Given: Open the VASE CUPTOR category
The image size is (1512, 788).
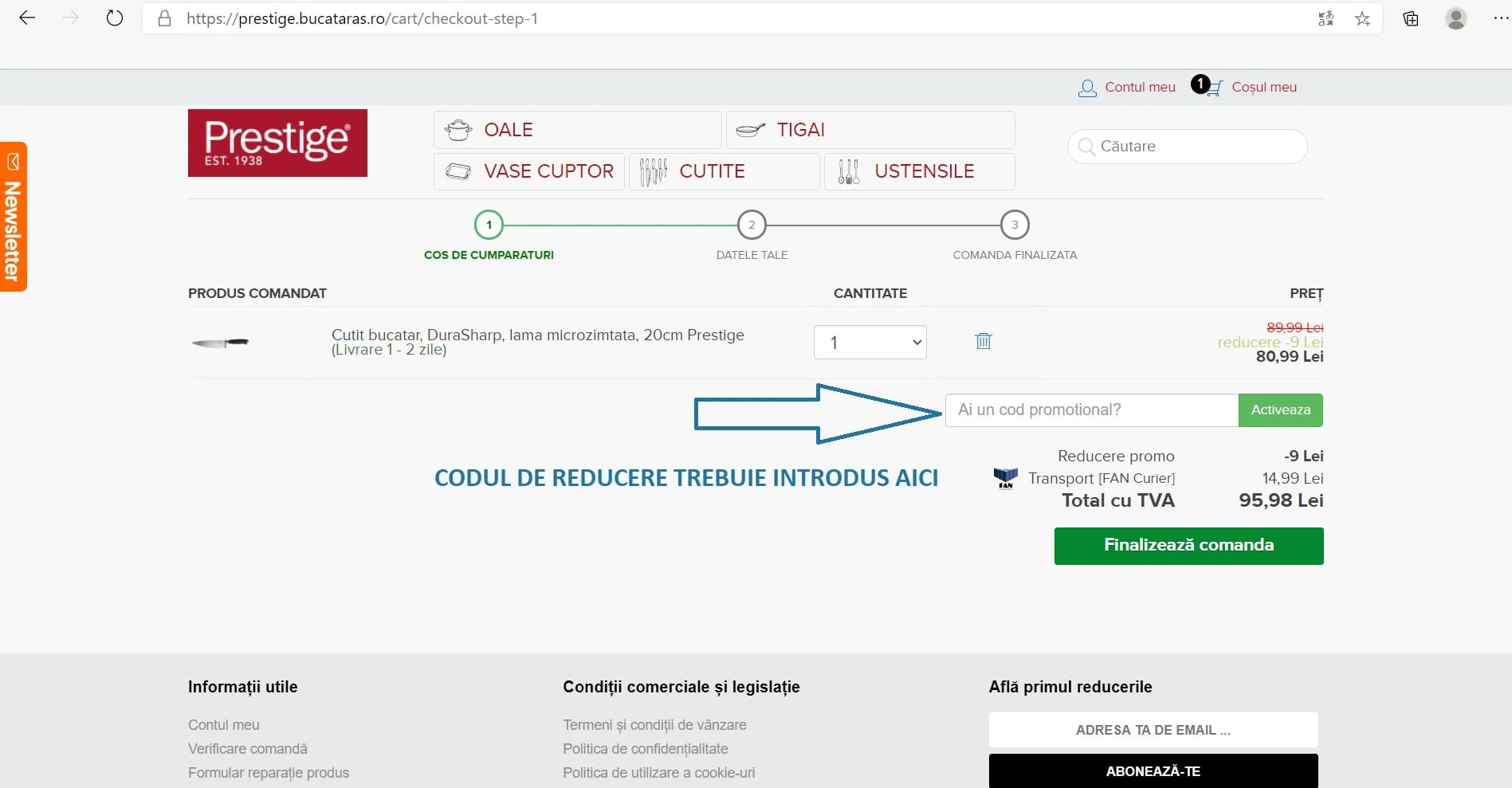Looking at the screenshot, I should pos(529,171).
